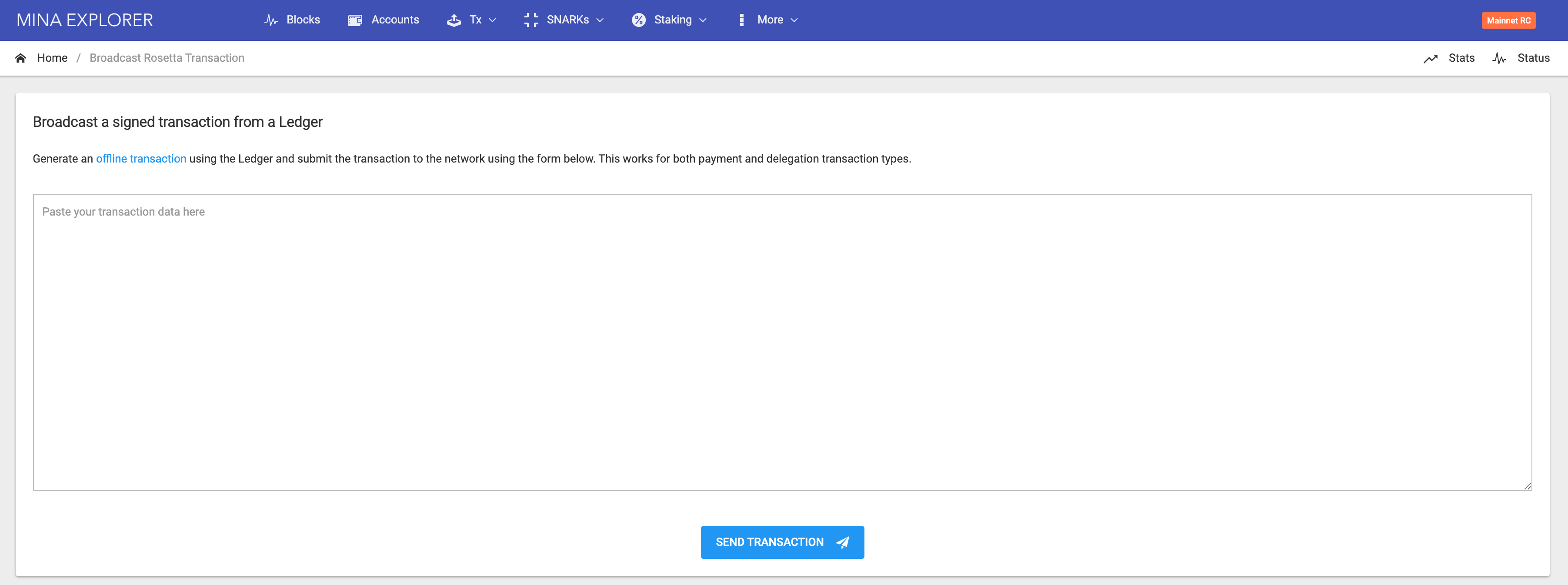Click the paper plane send icon
The width and height of the screenshot is (1568, 585).
(x=842, y=542)
